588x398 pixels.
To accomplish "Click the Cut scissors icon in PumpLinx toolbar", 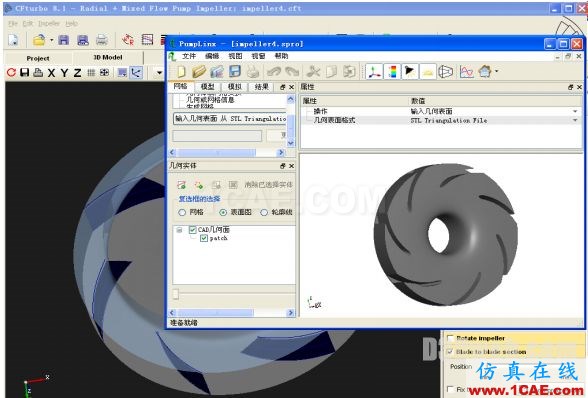I will point(313,71).
